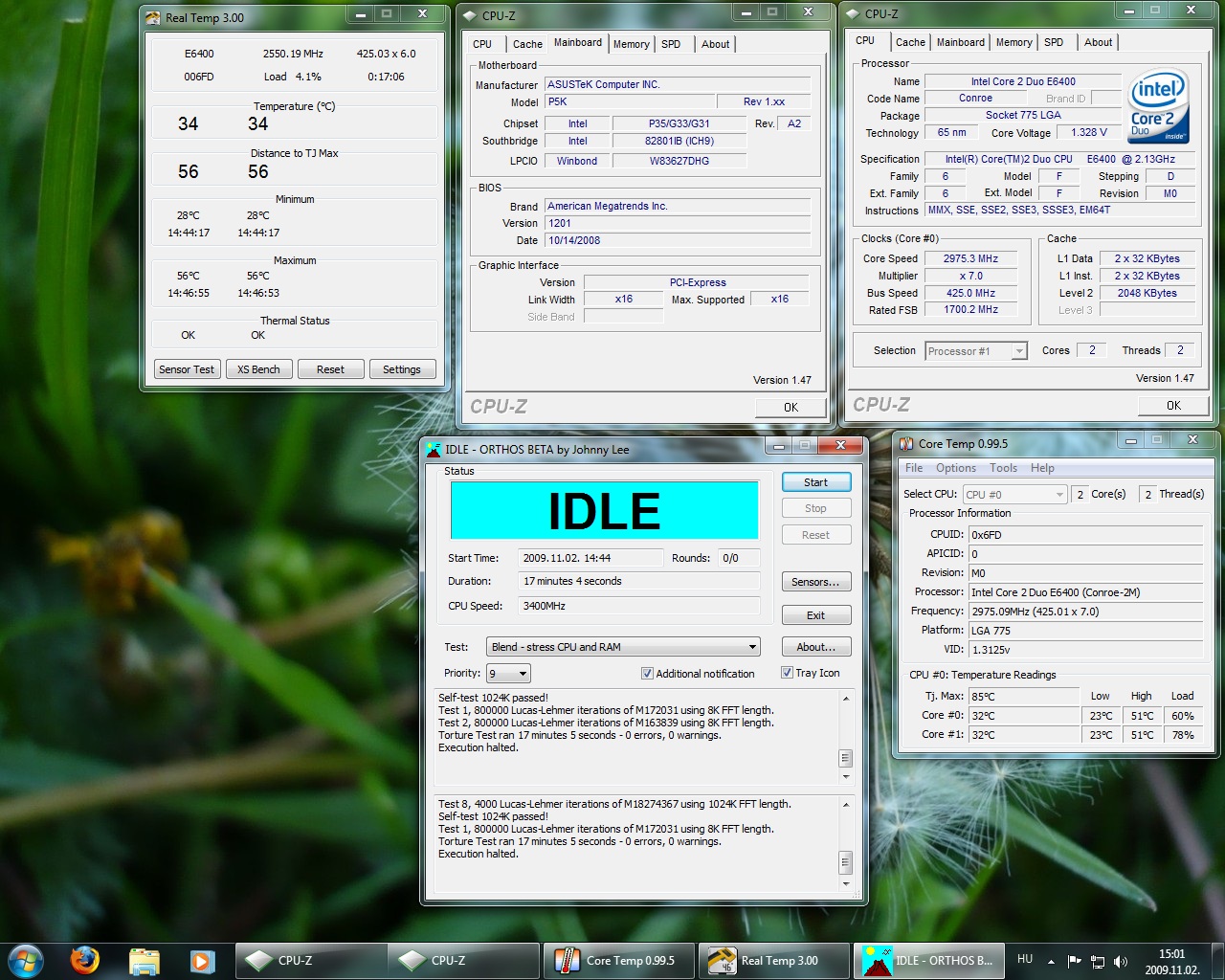
Task: Click the Real Temp title bar icon
Action: [153, 17]
